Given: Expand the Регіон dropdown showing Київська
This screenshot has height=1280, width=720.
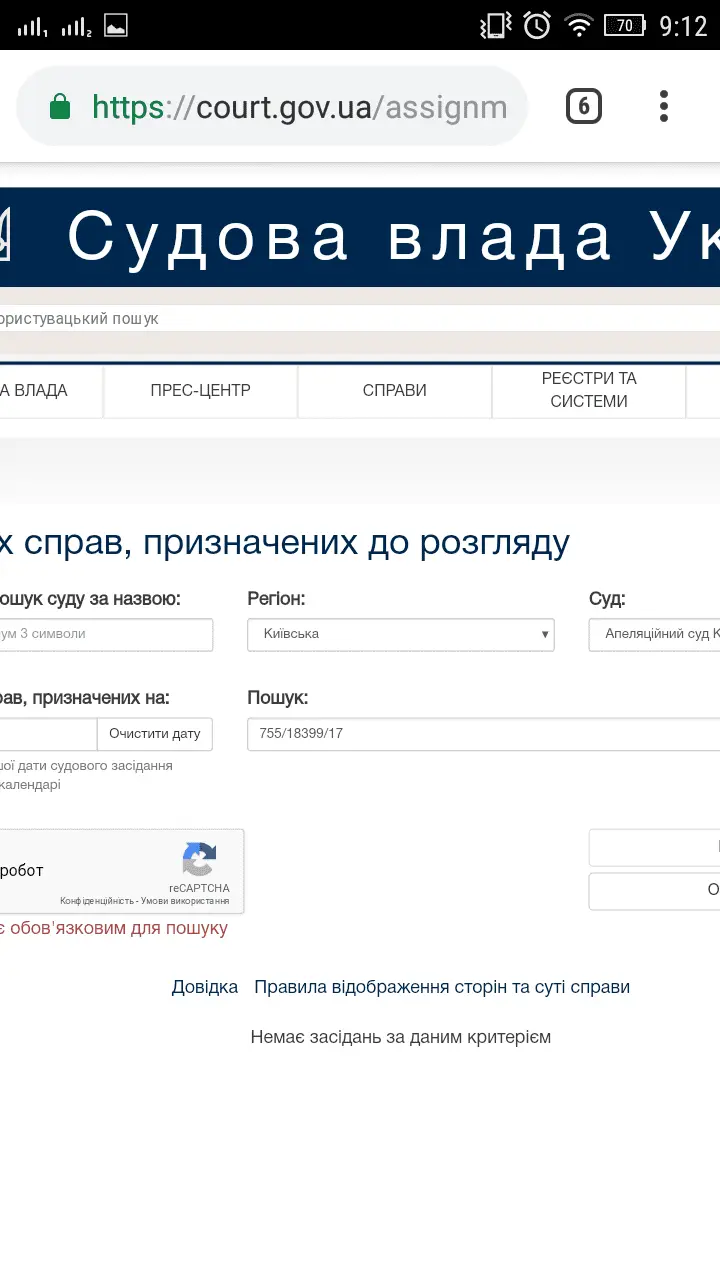Looking at the screenshot, I should (400, 634).
